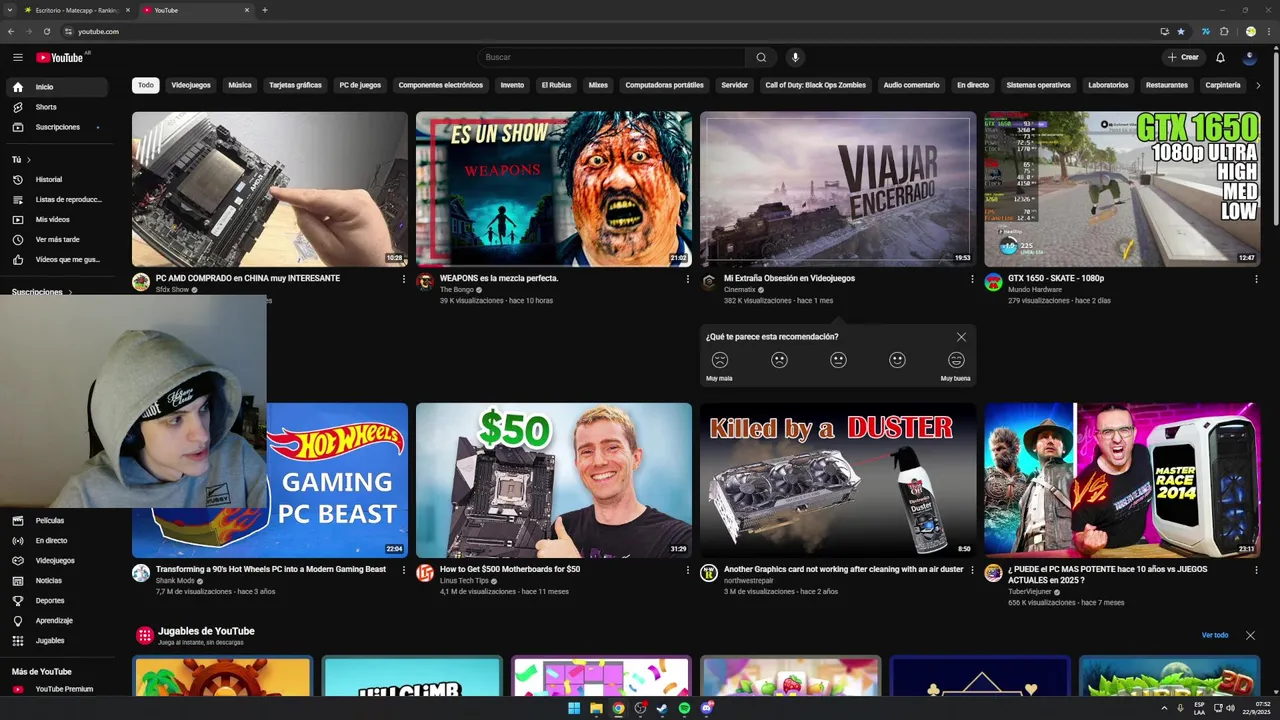Open the Discord taskbar icon
1280x720 pixels.
tap(707, 708)
